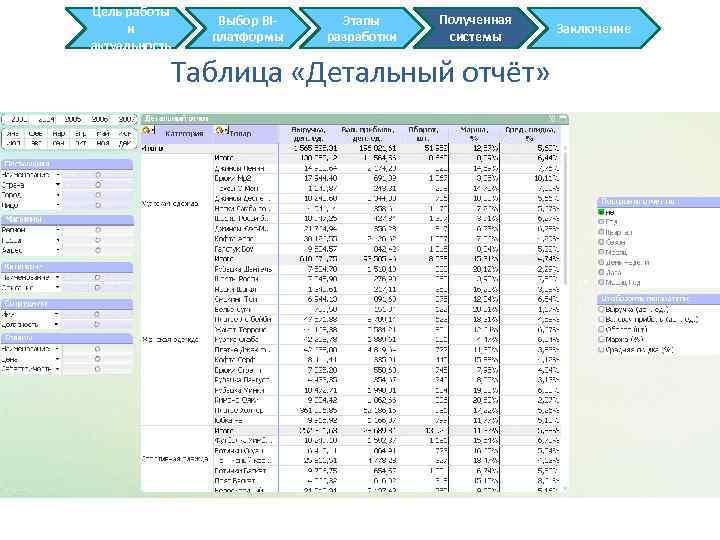
Task: Select month ноя in the month filter
Action: pyautogui.click(x=103, y=143)
